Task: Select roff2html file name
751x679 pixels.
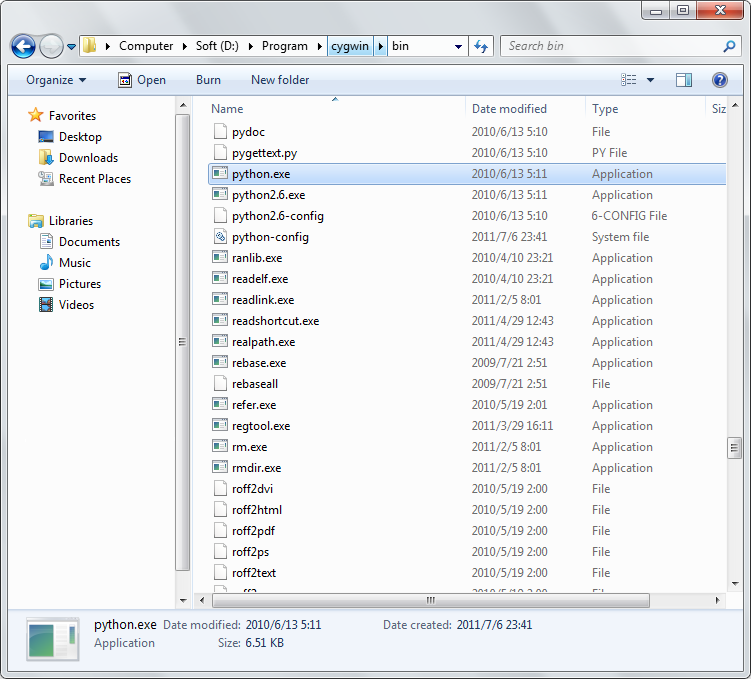Action: click(257, 510)
